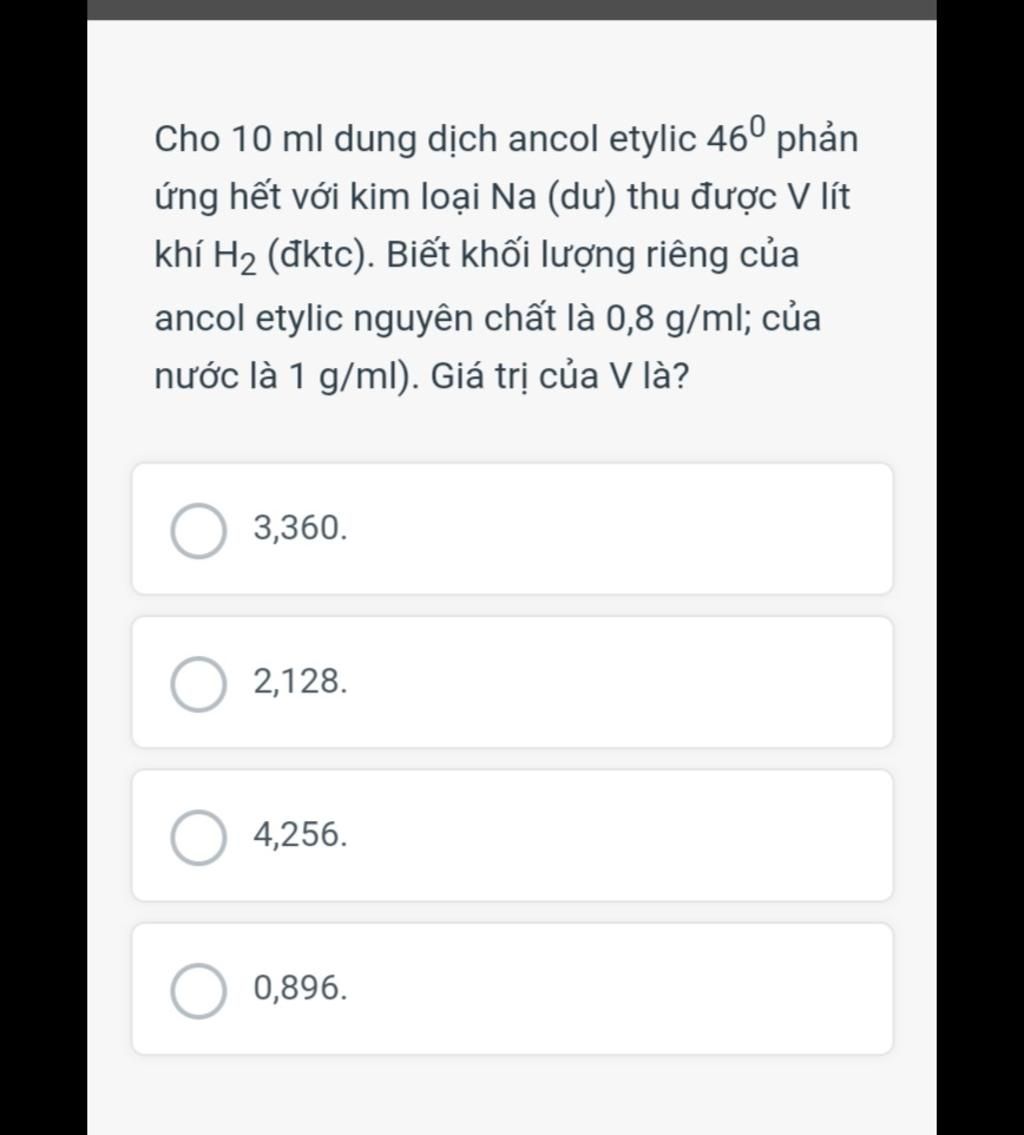Screen dimensions: 1024x1135
Task: Click the answer label text "3,360."
Action: coord(300,528)
